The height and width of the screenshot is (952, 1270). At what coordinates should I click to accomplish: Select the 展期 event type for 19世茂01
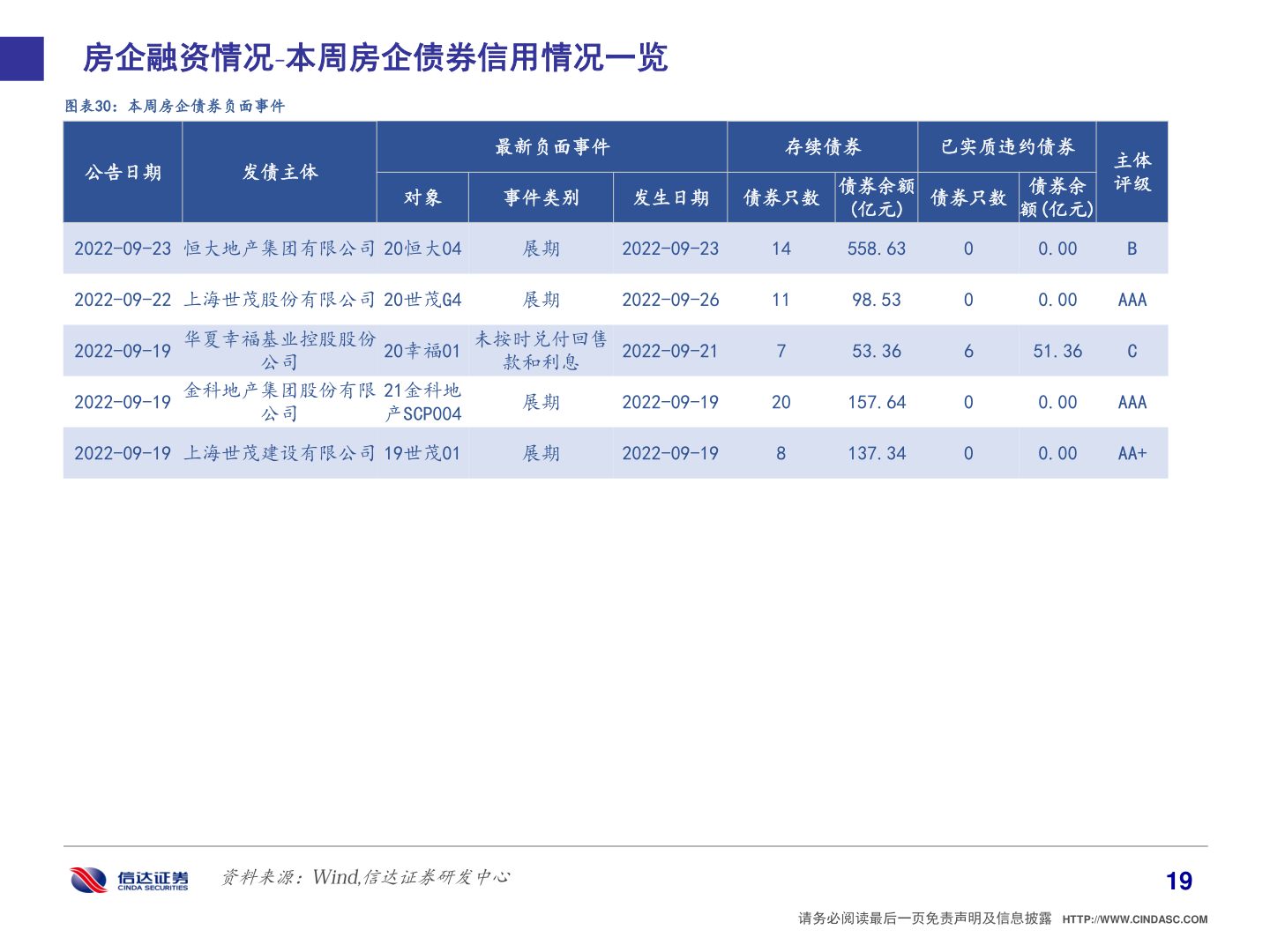coord(541,453)
